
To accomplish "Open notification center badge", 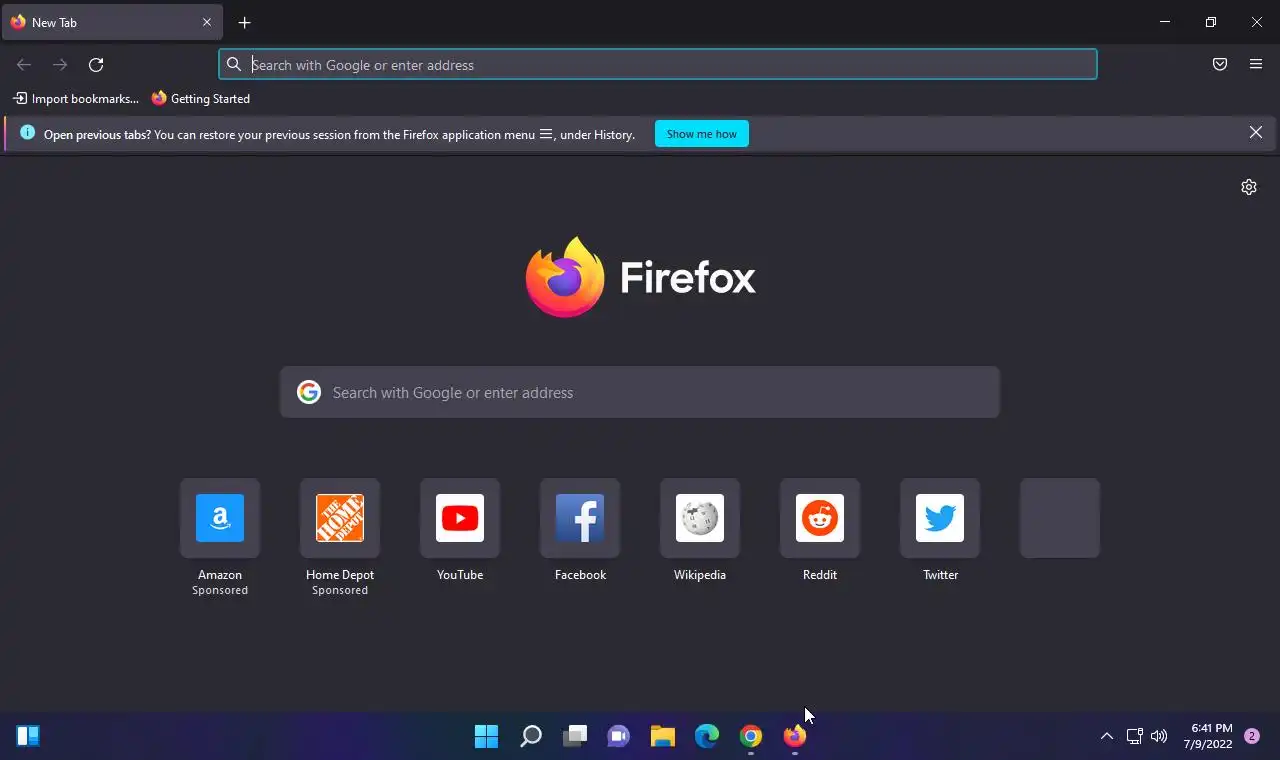I will (1252, 736).
